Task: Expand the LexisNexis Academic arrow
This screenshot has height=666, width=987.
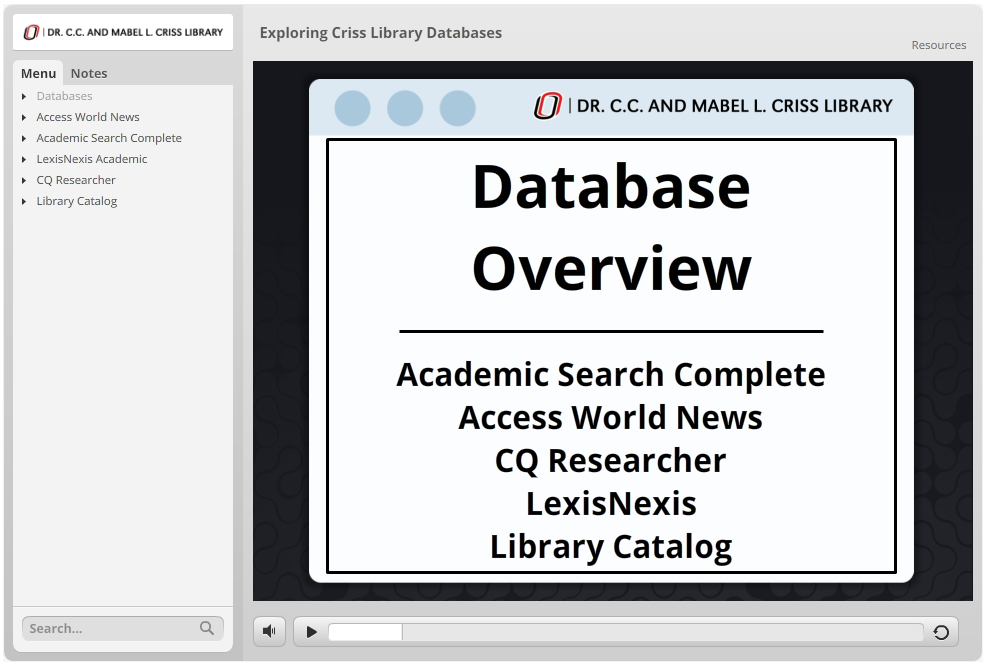Action: pos(24,159)
